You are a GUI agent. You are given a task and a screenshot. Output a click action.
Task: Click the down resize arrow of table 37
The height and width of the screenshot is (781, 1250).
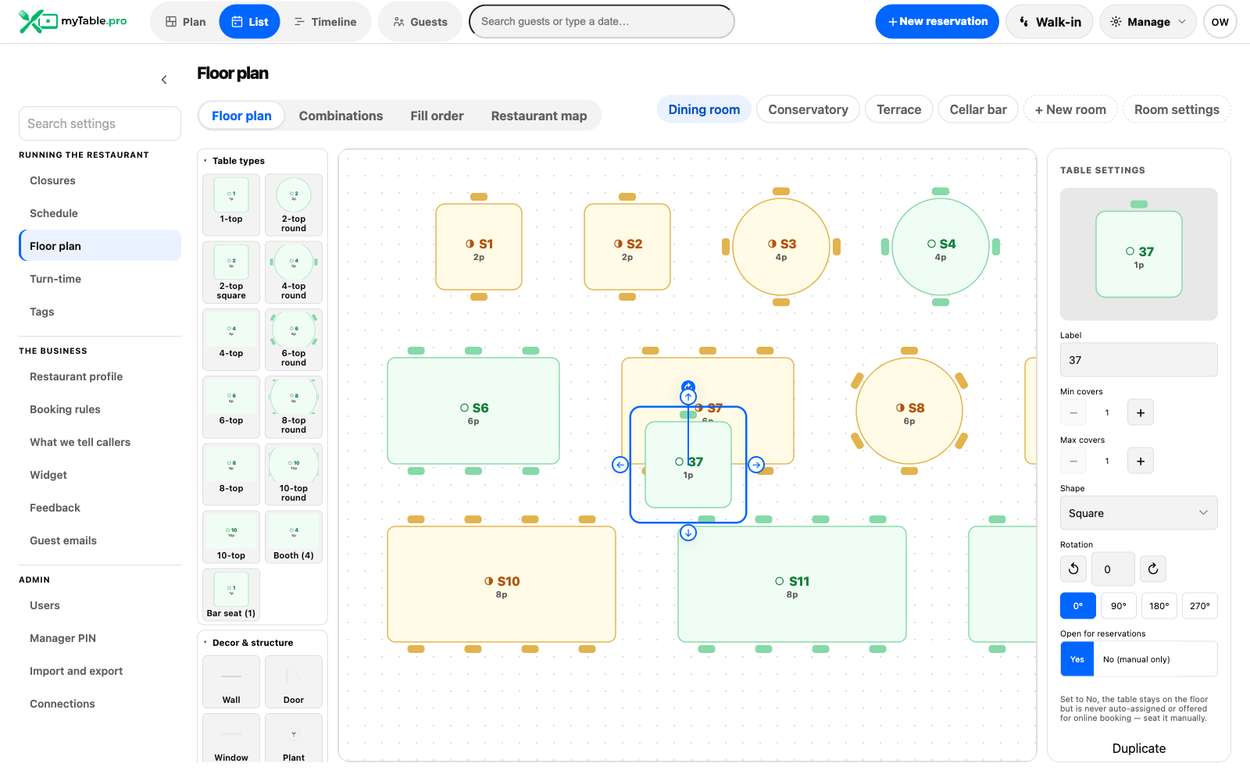[688, 533]
